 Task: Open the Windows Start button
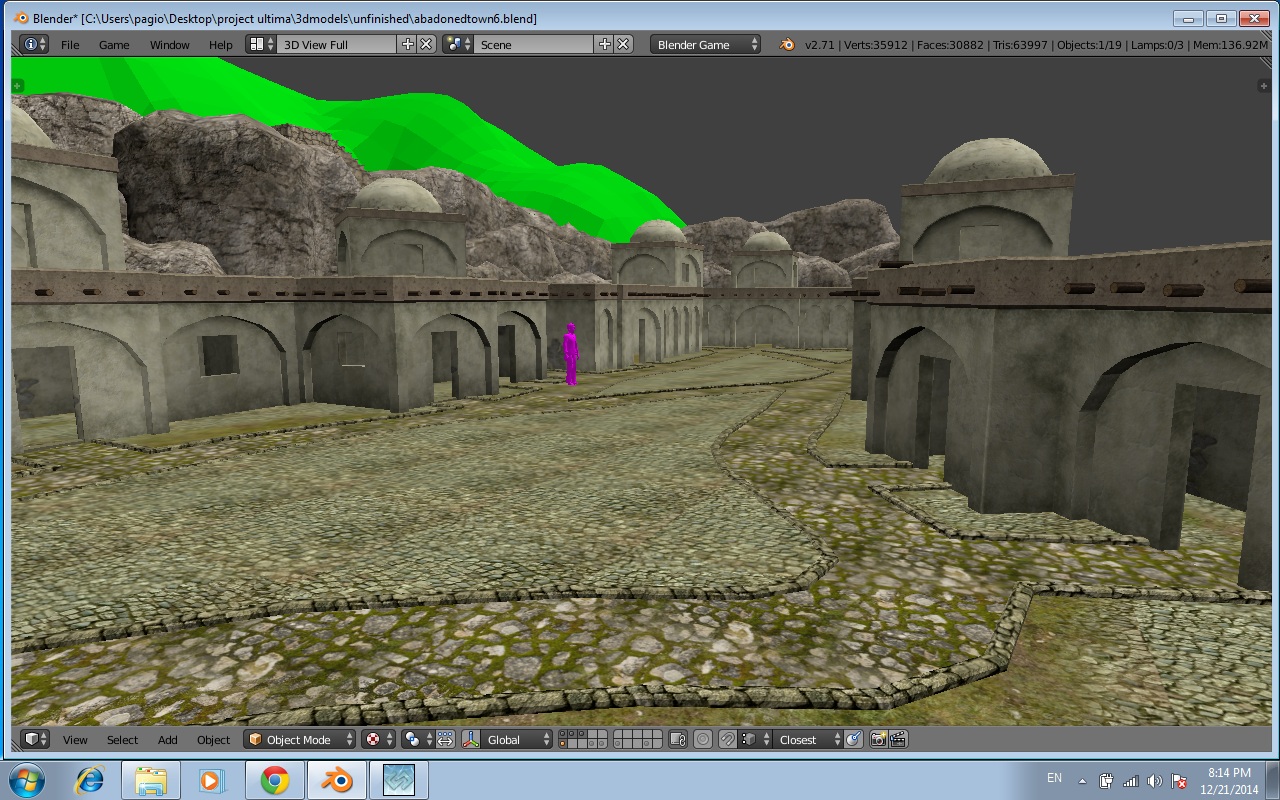coord(26,780)
